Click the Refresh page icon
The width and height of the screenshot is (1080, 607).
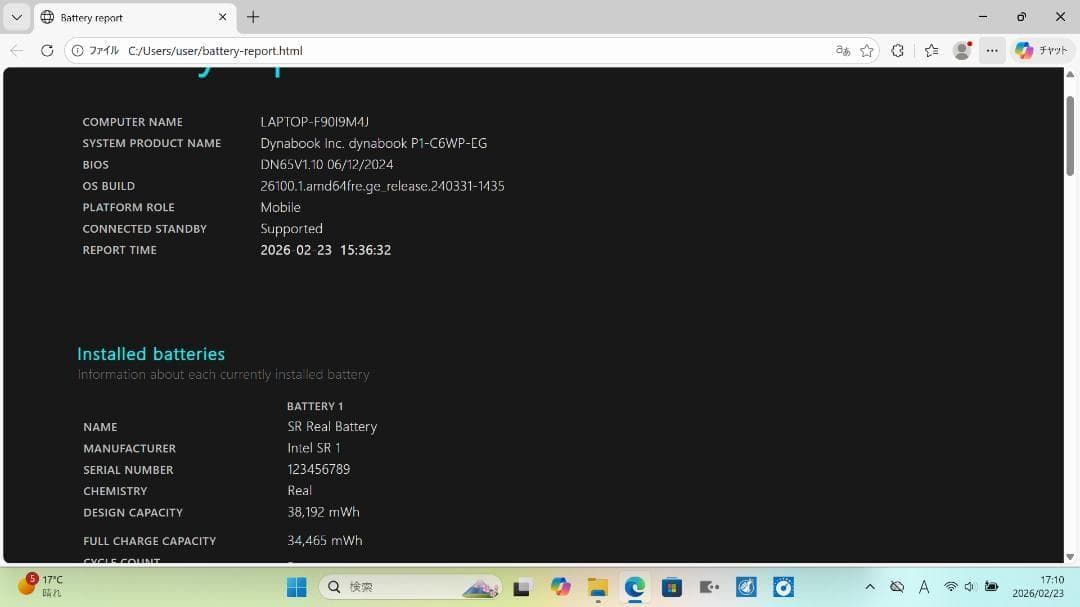[x=47, y=50]
